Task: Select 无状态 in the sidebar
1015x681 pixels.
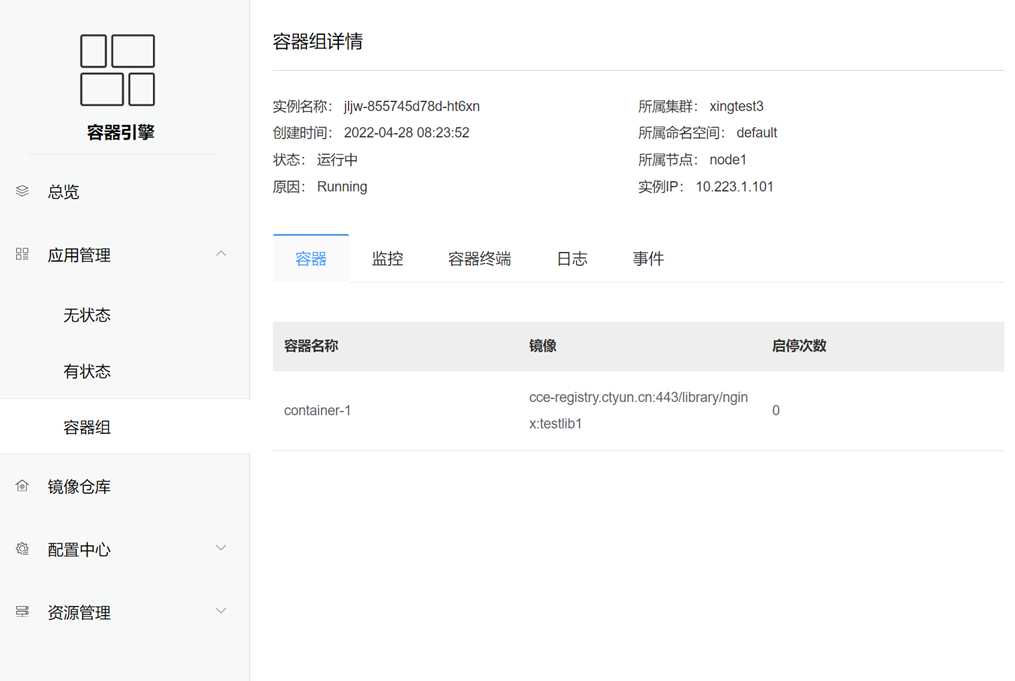Action: click(x=87, y=315)
